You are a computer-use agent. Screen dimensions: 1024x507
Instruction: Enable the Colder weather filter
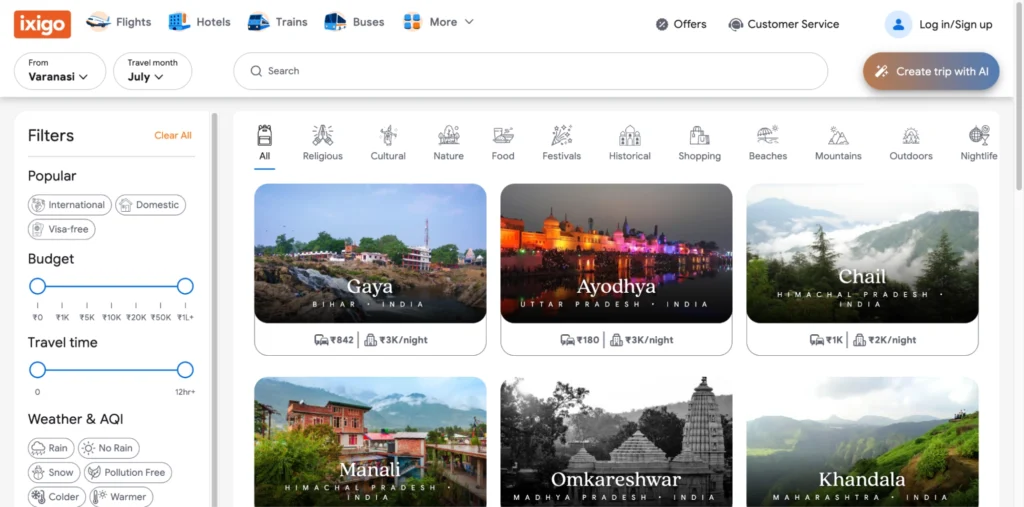pyautogui.click(x=57, y=497)
